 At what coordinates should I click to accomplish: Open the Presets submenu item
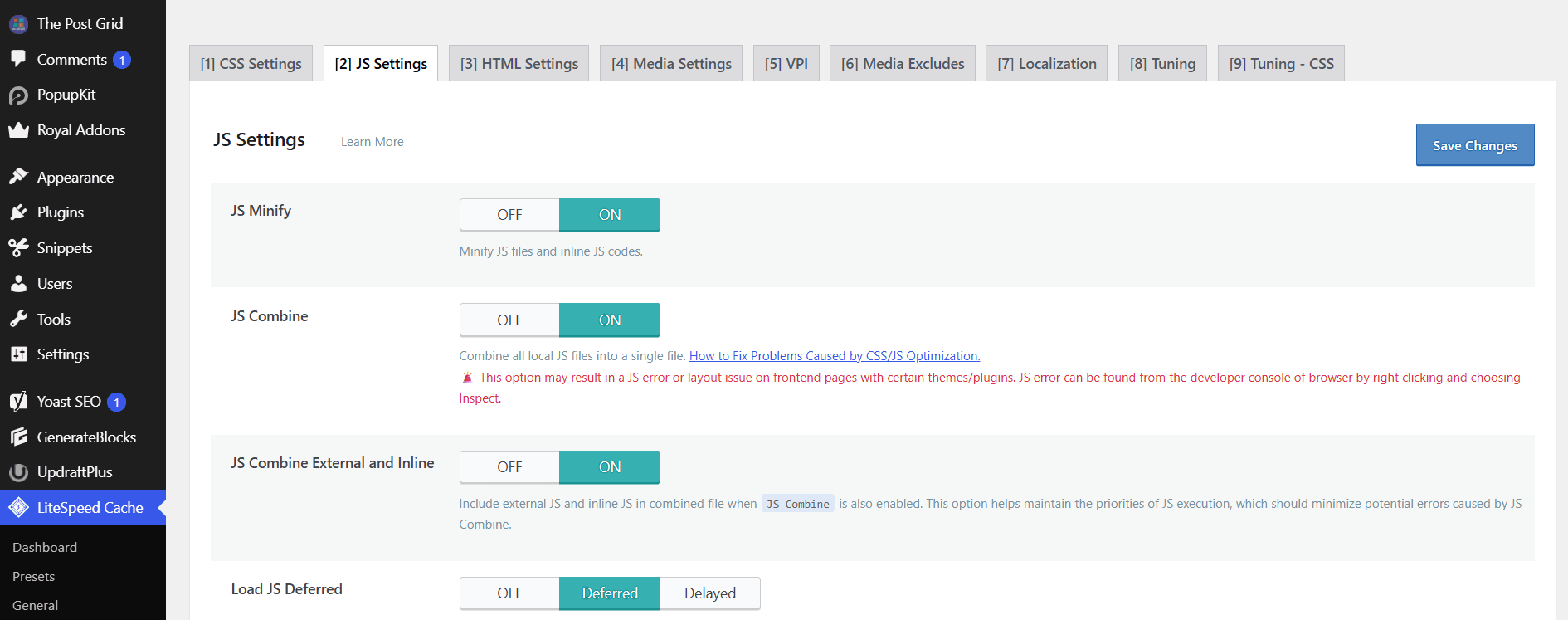point(34,576)
